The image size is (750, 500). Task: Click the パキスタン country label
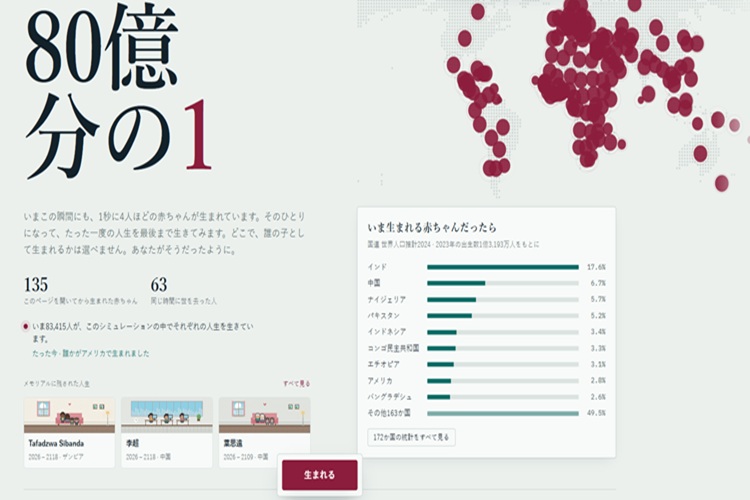383,316
